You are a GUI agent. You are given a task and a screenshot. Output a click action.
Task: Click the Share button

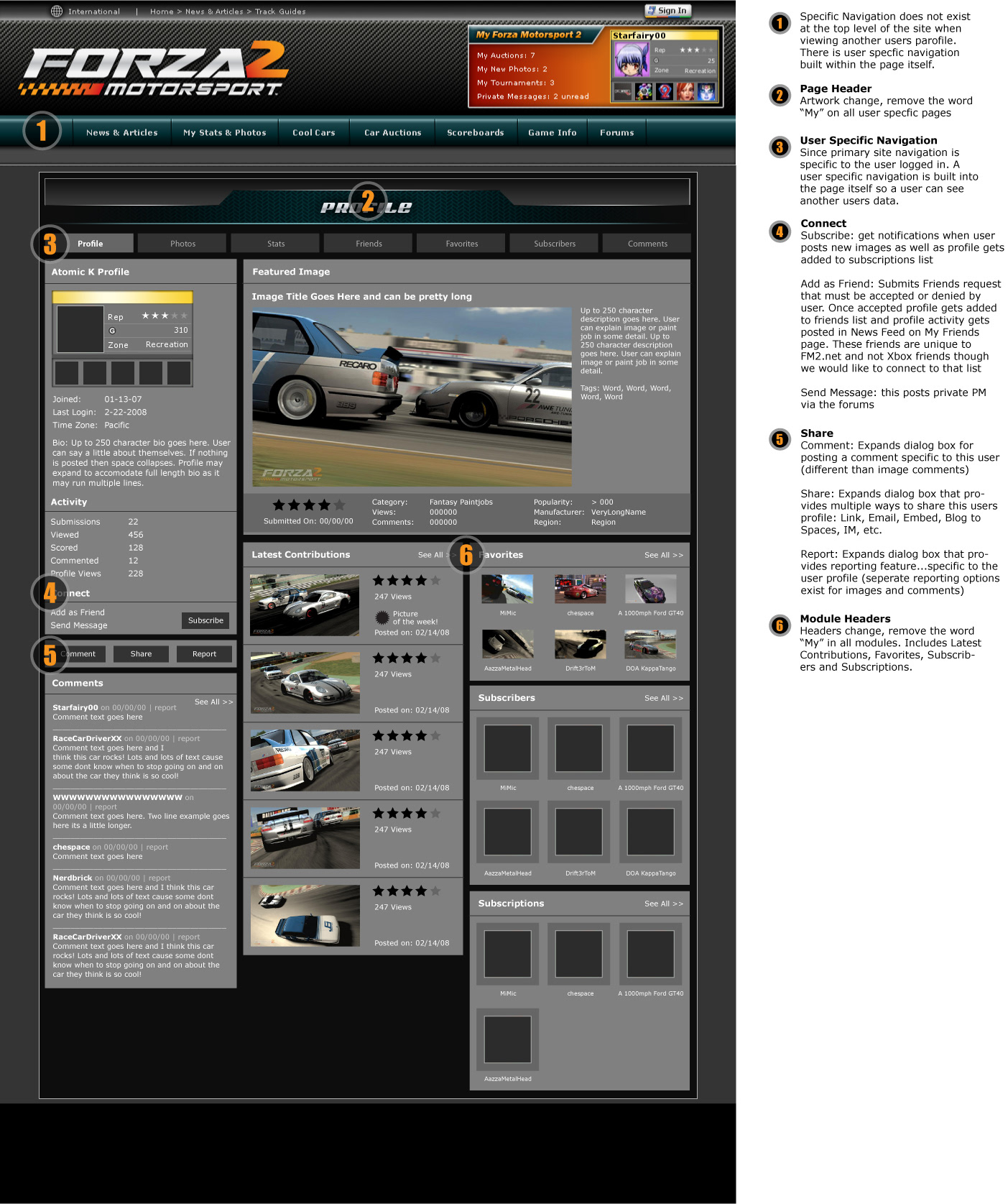tap(141, 654)
